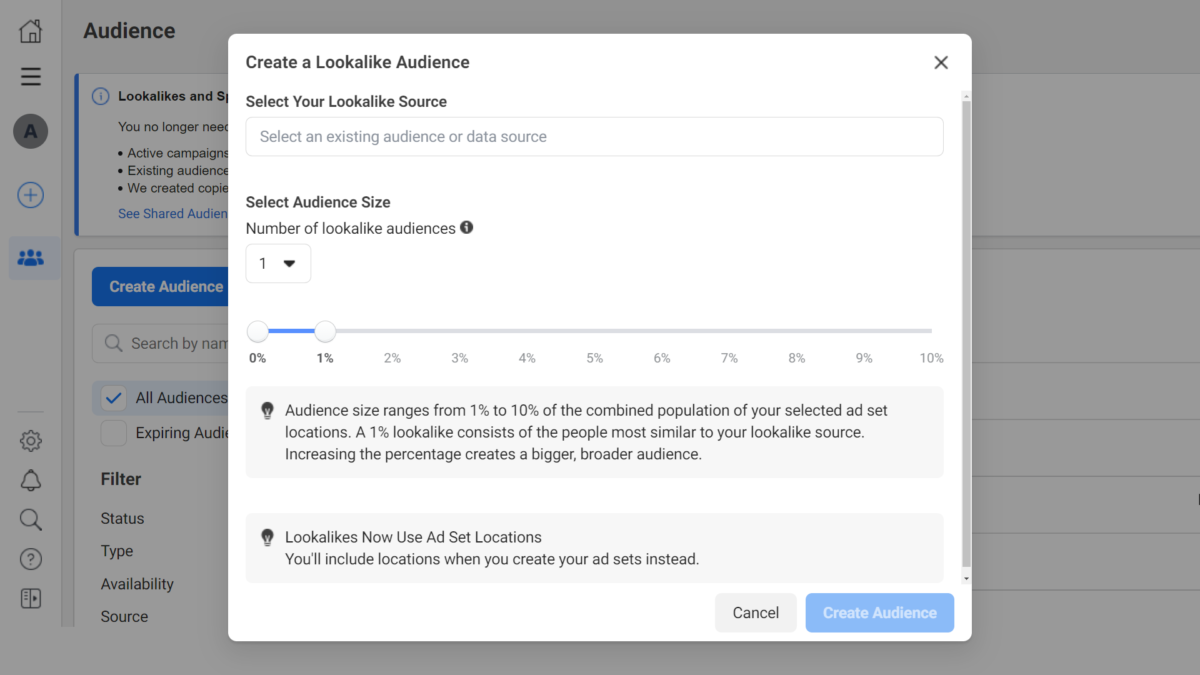Image resolution: width=1200 pixels, height=675 pixels.
Task: Select the Audiences people icon
Action: (29, 258)
